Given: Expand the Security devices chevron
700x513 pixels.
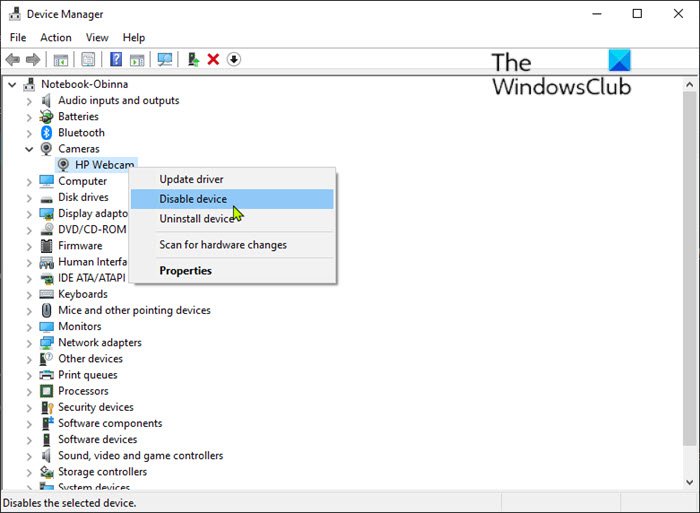Looking at the screenshot, I should [x=29, y=408].
